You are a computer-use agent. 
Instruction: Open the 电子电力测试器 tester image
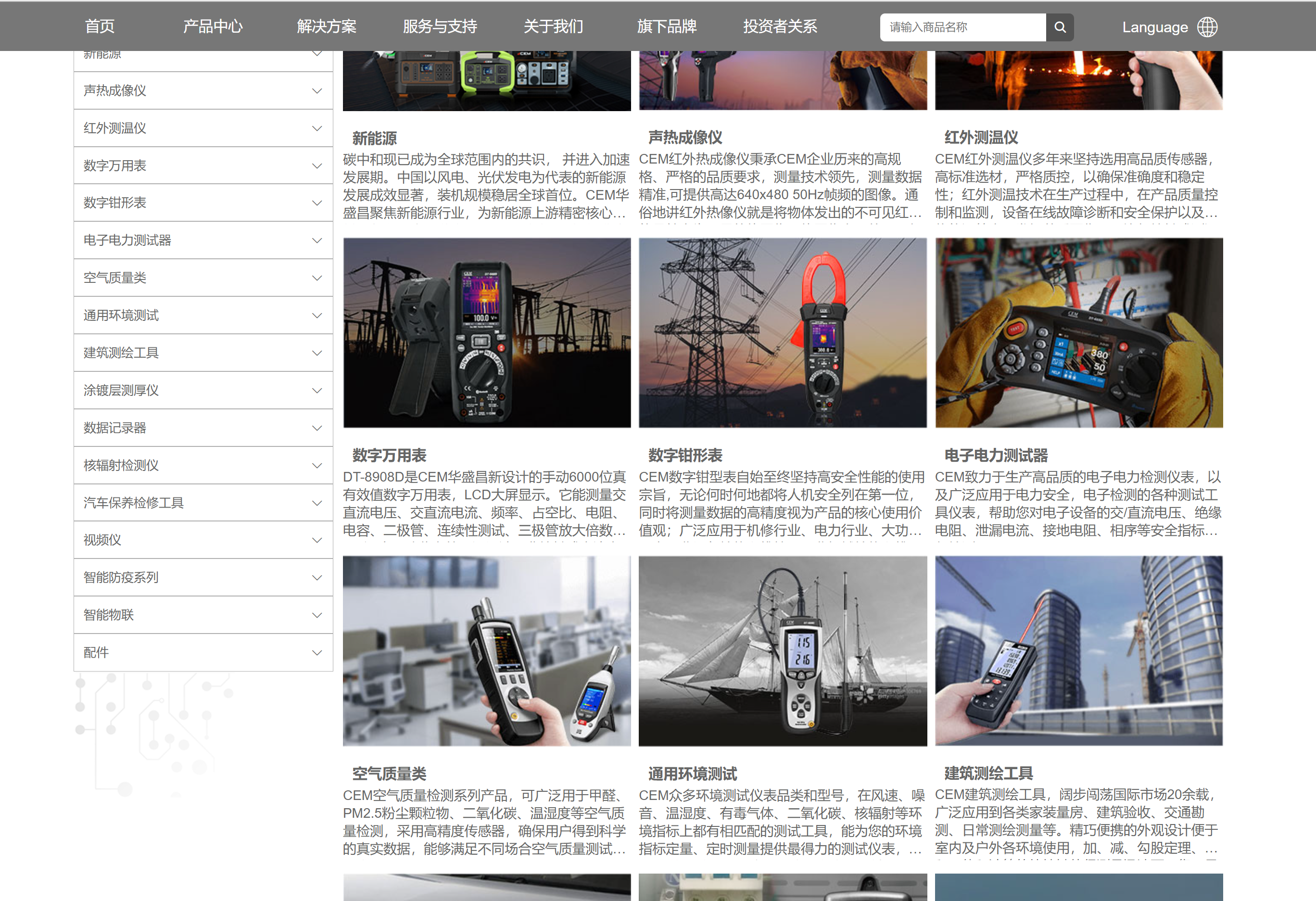tap(1079, 332)
